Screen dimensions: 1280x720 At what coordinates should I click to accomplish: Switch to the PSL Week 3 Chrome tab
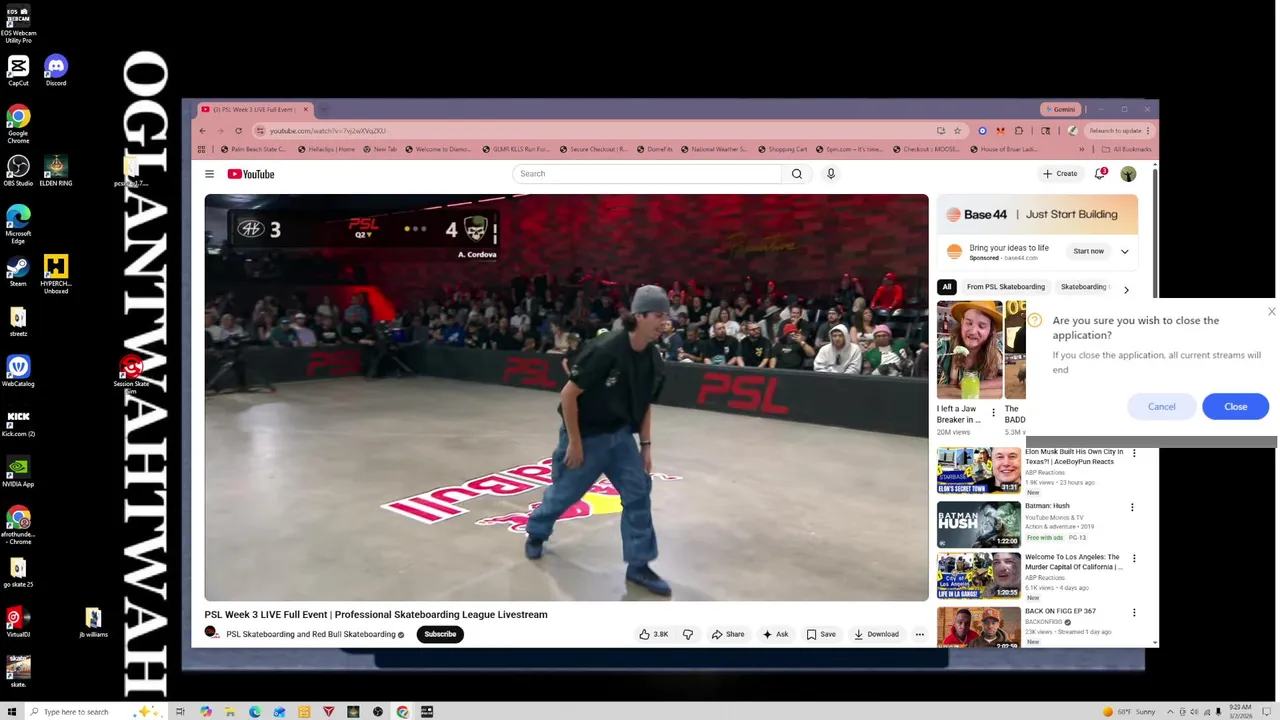point(255,109)
